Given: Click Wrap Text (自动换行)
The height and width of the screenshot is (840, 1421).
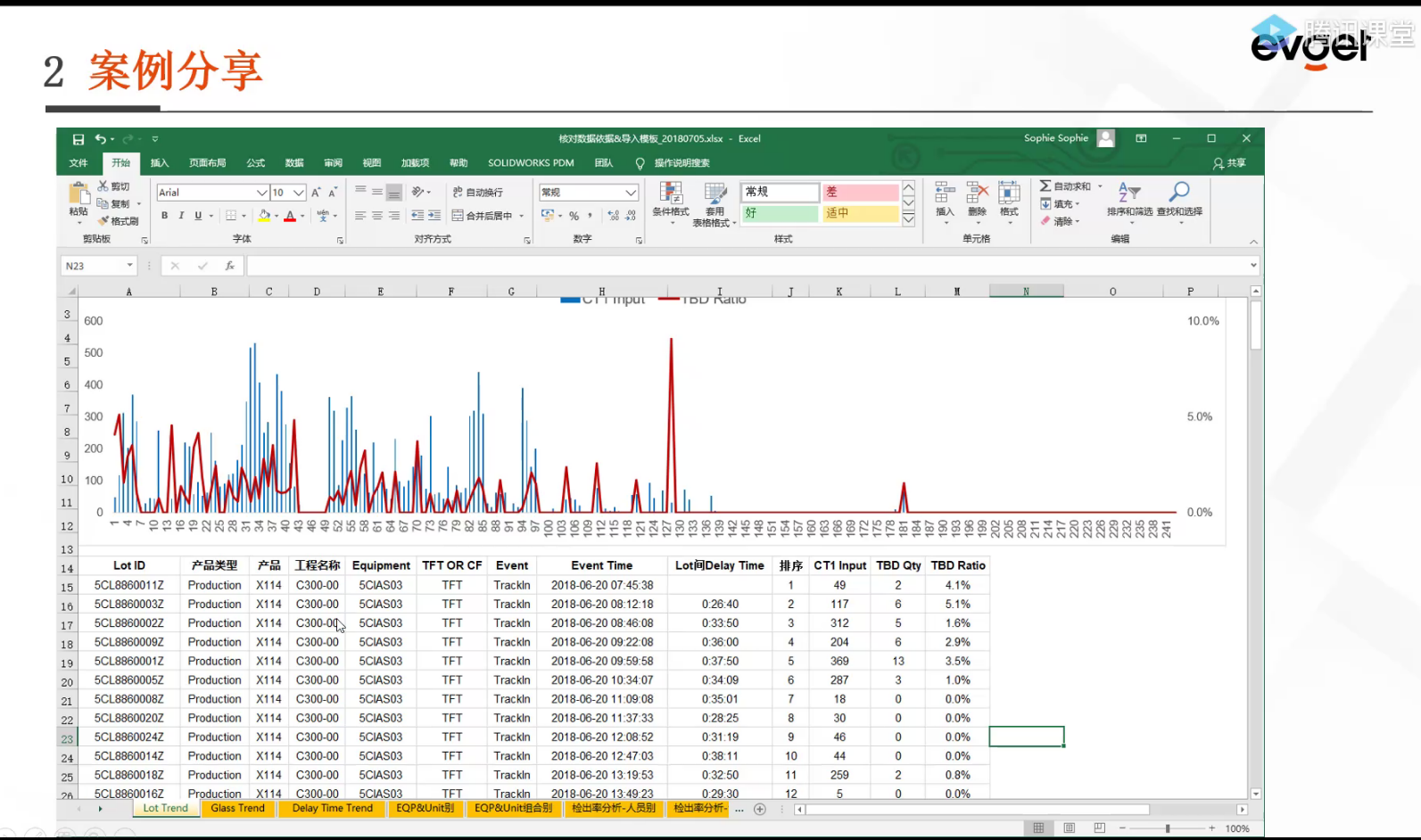Looking at the screenshot, I should click(478, 192).
